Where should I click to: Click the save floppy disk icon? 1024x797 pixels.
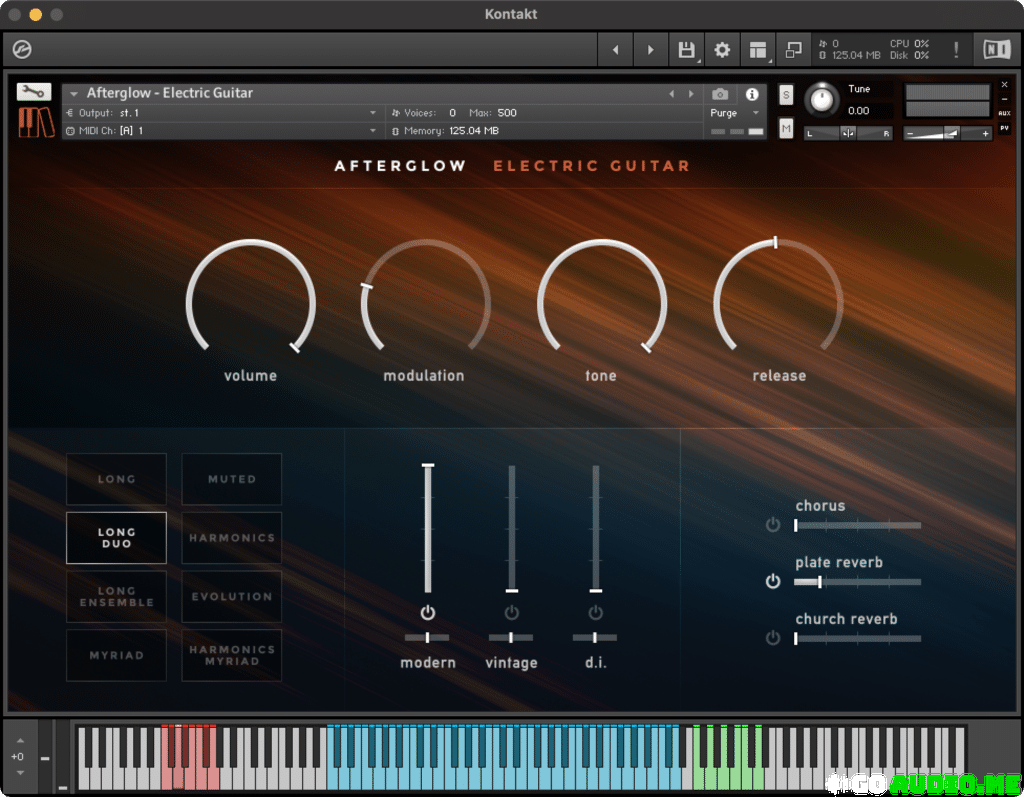pos(686,50)
